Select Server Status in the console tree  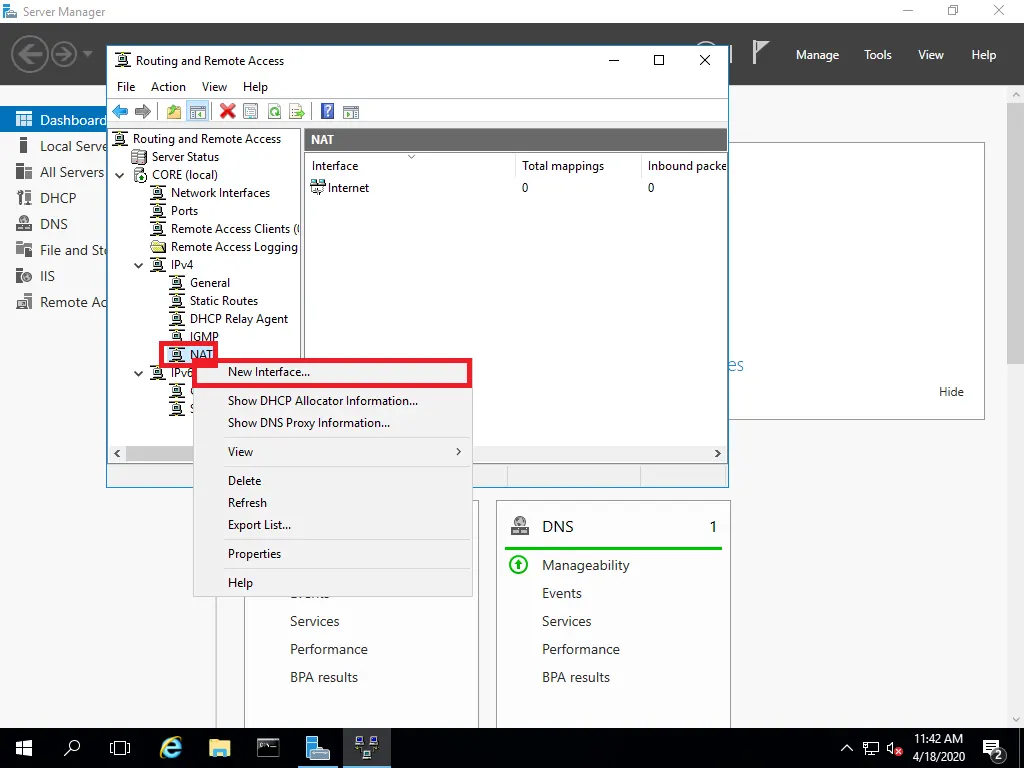[x=185, y=157]
